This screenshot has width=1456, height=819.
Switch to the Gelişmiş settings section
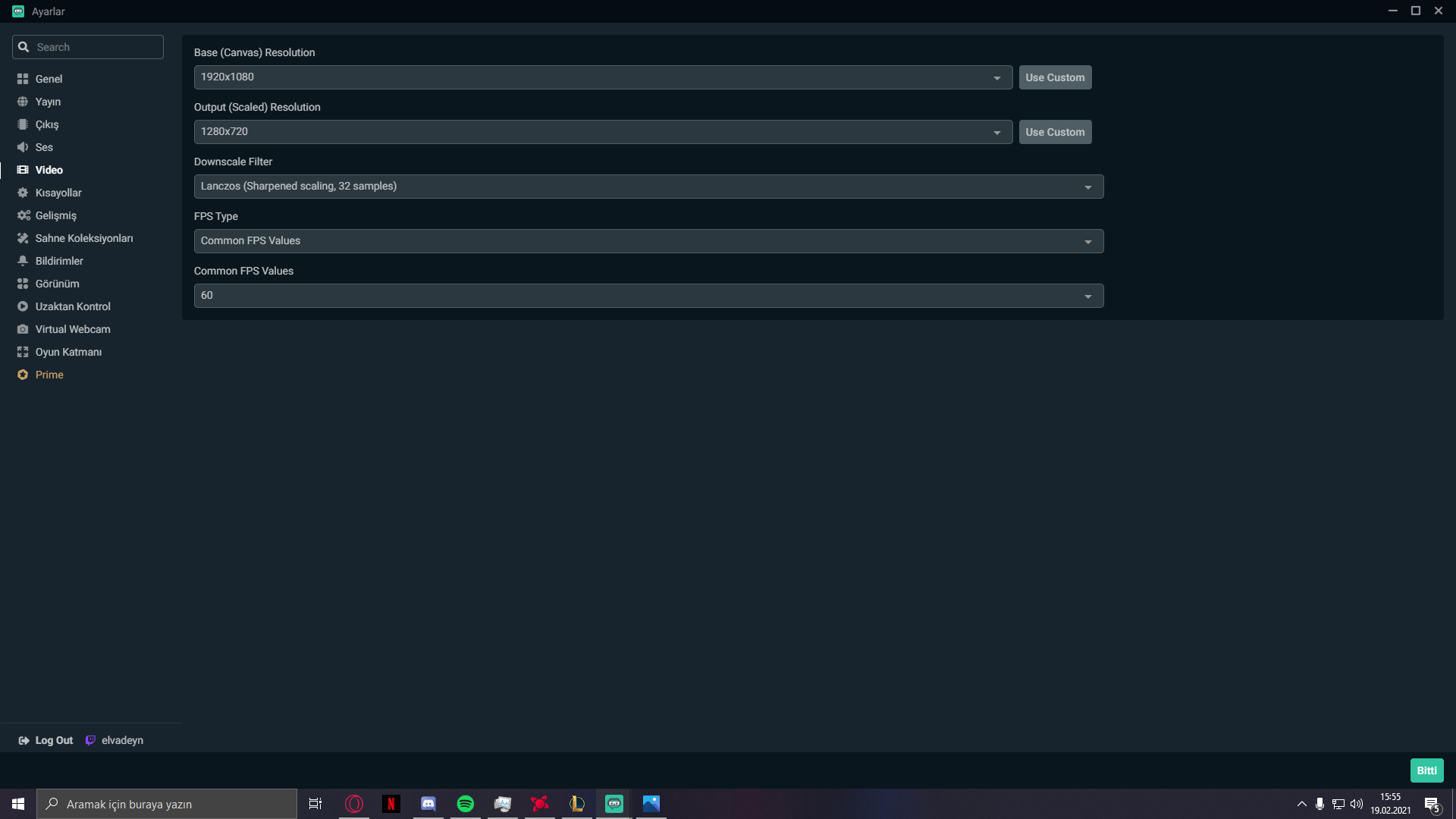pos(55,215)
